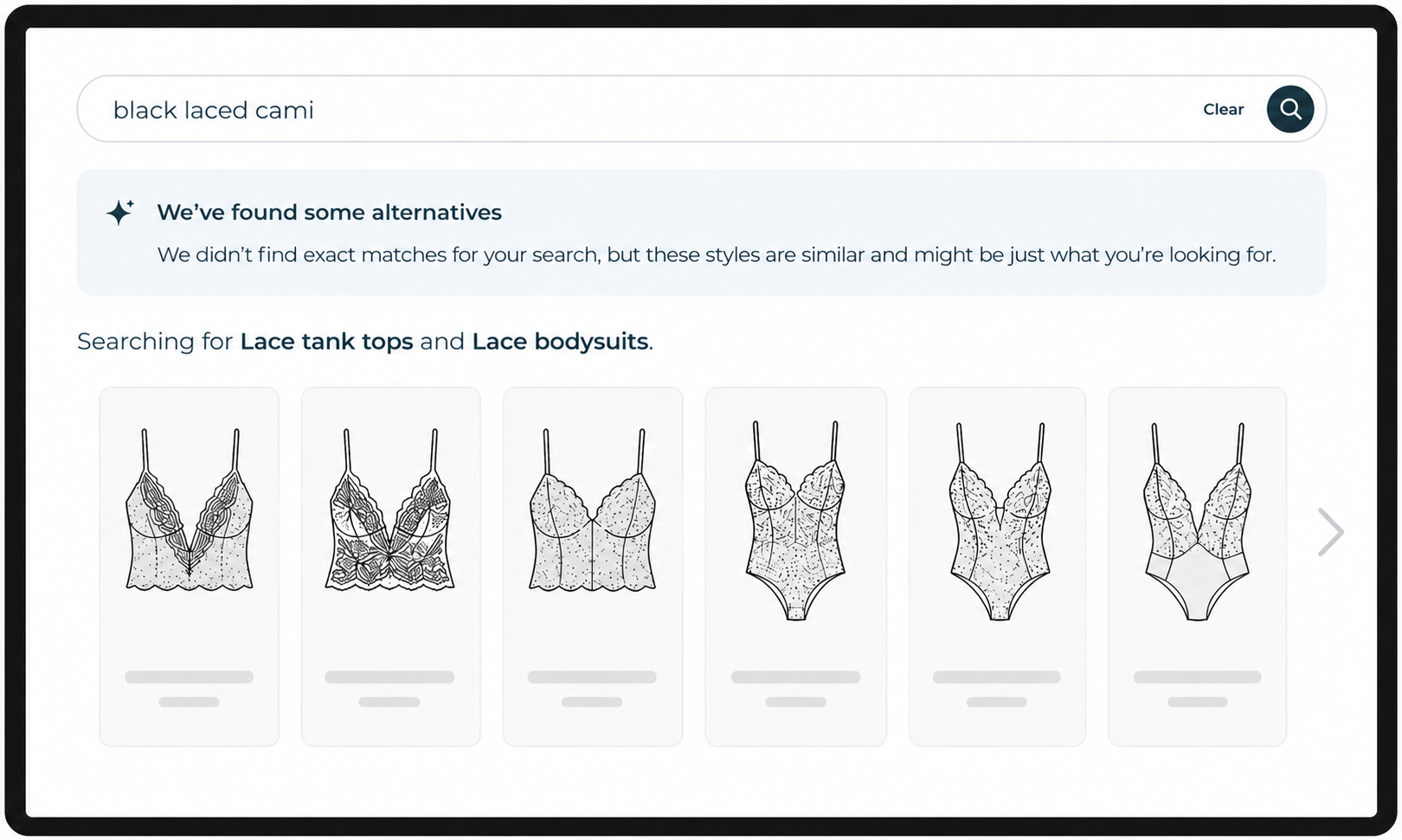Open the first lace cami product card
The image size is (1402, 840).
click(190, 567)
